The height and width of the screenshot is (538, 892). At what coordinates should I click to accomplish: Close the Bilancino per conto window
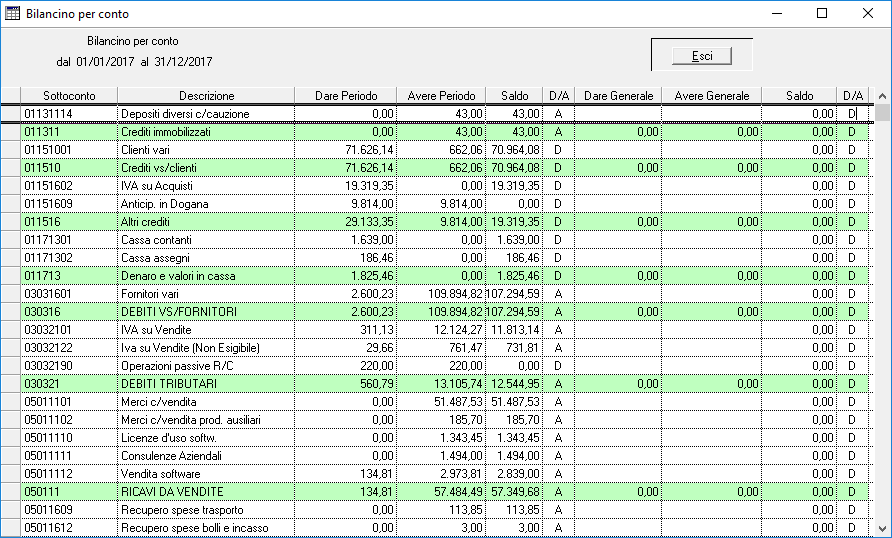click(868, 13)
